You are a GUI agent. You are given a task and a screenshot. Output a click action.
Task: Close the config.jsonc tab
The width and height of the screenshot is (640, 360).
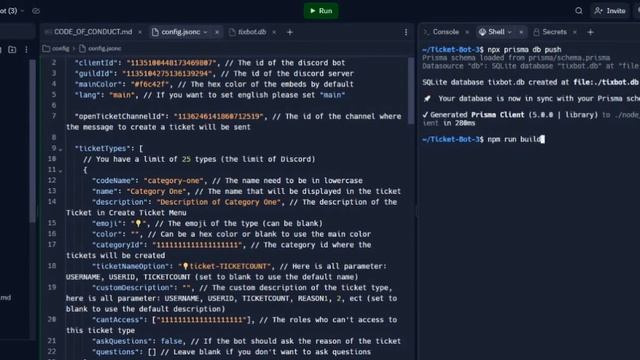point(217,32)
